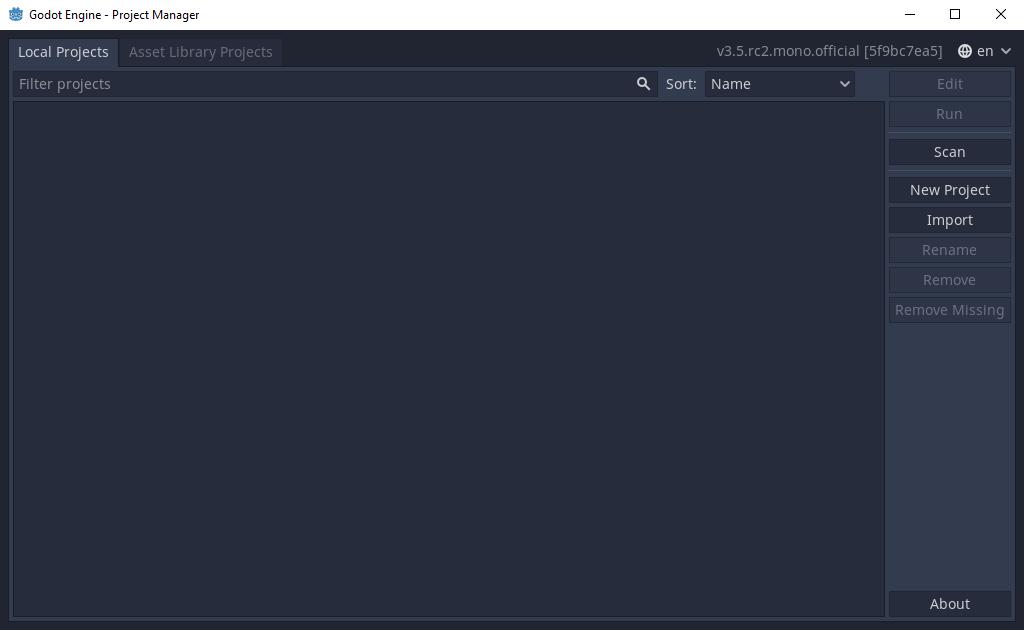Click the Remove Missing button
The image size is (1024, 630).
tap(949, 309)
